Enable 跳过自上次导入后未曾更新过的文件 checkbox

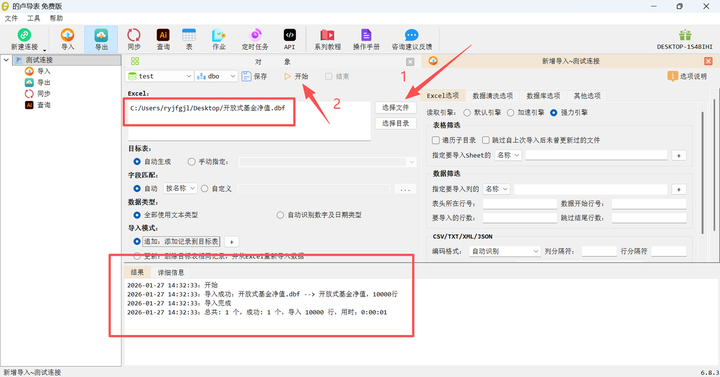point(486,140)
